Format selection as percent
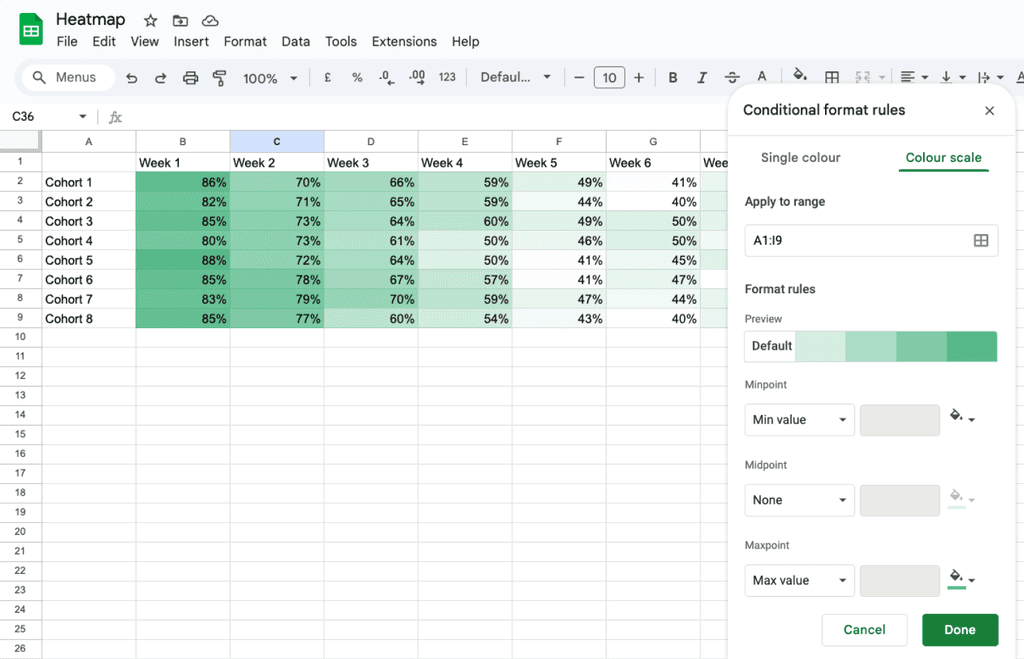Viewport: 1024px width, 659px height. coord(357,78)
